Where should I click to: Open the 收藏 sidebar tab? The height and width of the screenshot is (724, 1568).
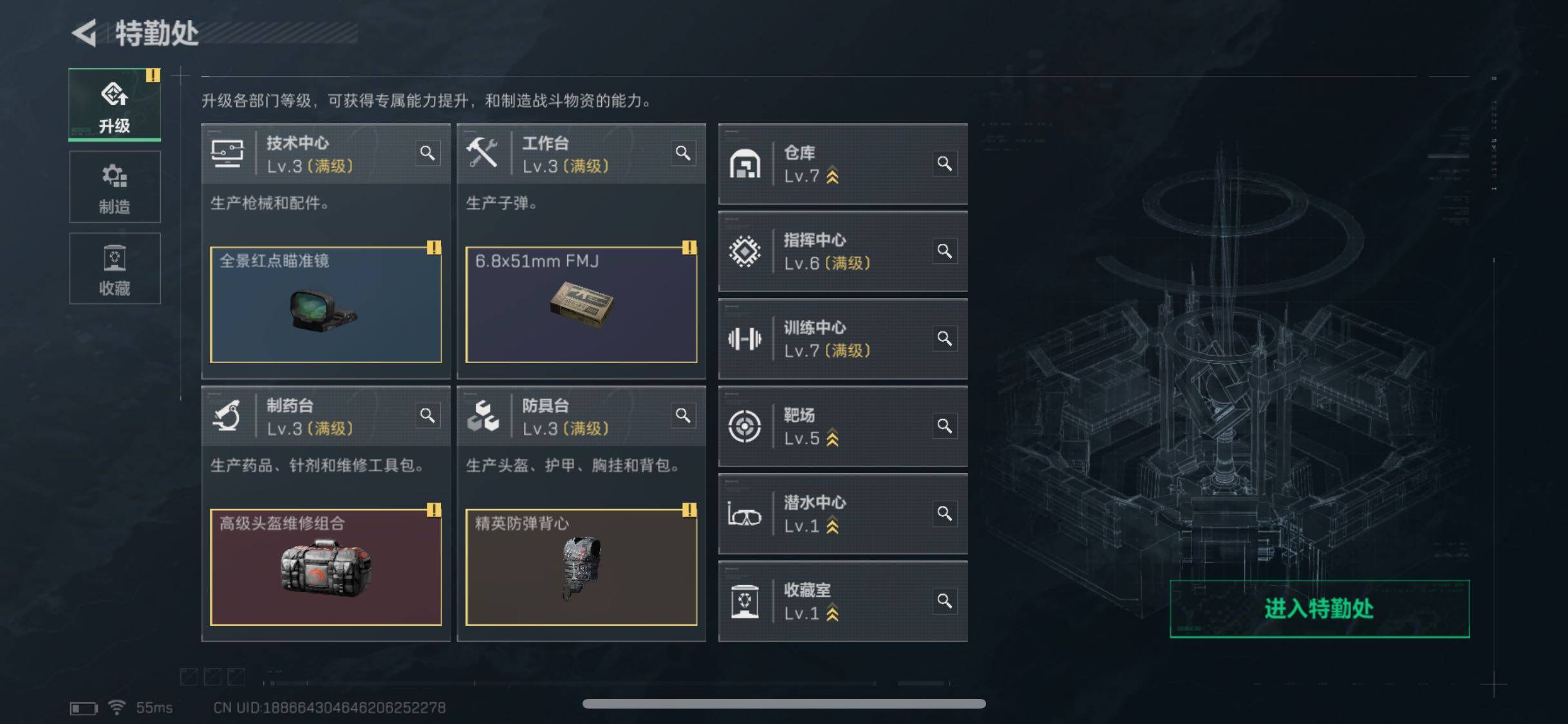coord(115,268)
